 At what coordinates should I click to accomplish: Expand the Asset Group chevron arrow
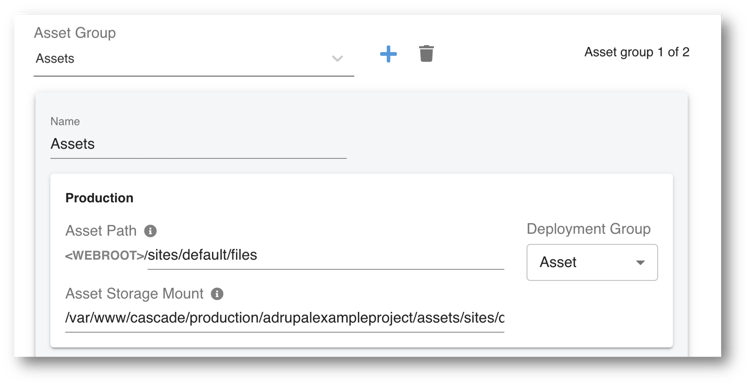(337, 58)
